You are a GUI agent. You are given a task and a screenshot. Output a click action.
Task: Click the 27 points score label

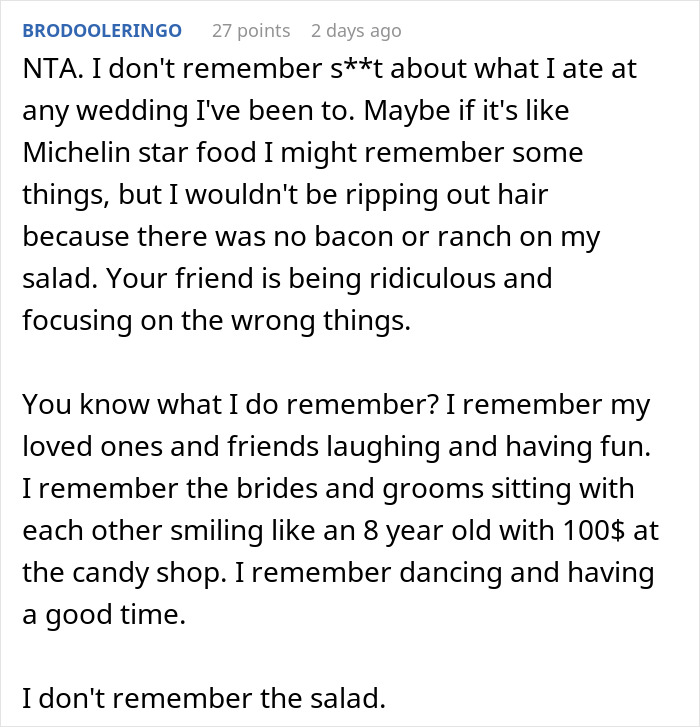(251, 31)
